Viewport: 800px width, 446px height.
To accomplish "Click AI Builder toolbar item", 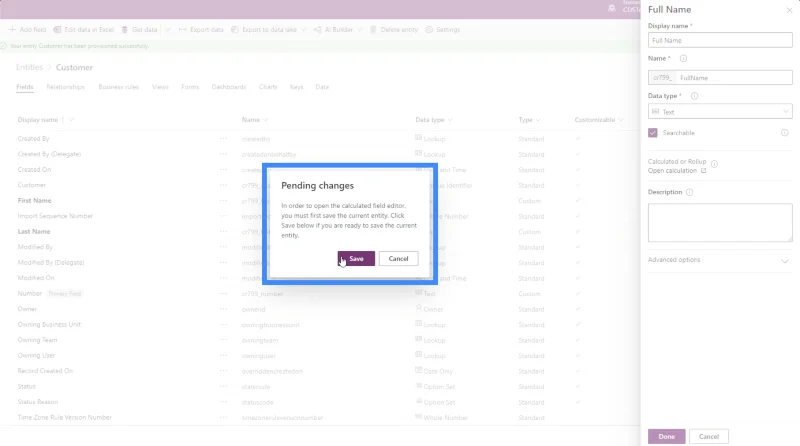I will [x=333, y=30].
